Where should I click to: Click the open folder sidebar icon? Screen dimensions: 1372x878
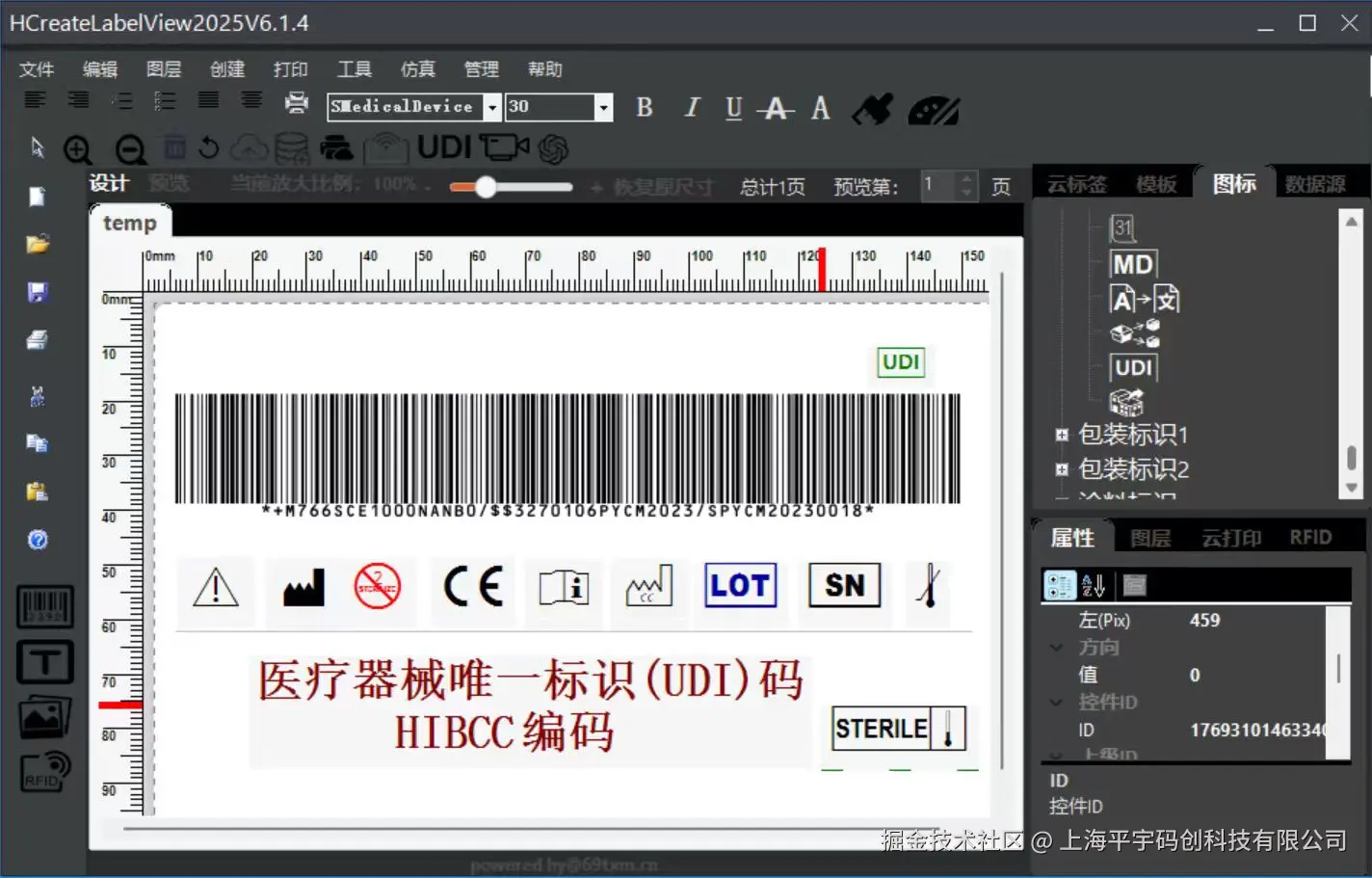(38, 244)
